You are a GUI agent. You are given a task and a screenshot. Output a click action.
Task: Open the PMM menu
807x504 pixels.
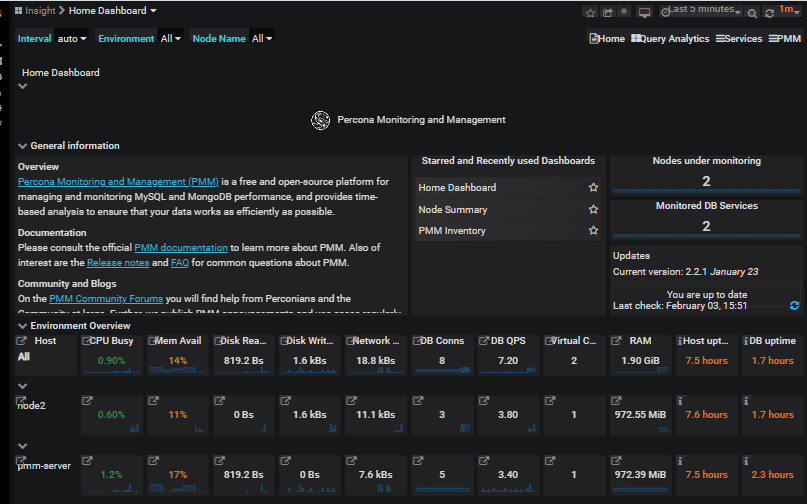point(785,39)
